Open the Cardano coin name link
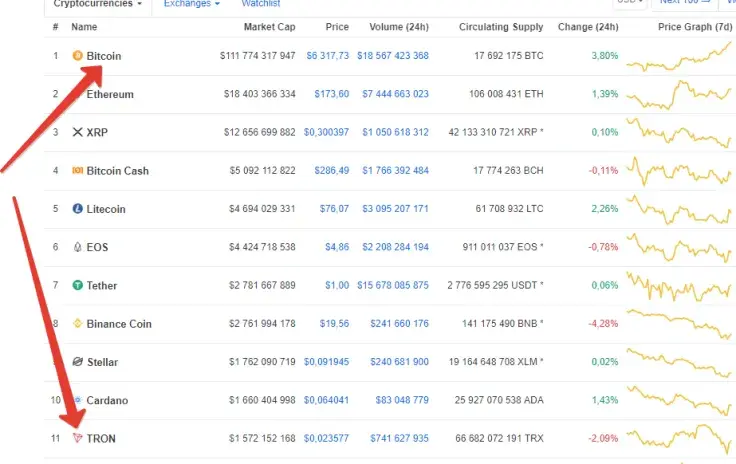Screen dimensions: 736x464 (108, 400)
